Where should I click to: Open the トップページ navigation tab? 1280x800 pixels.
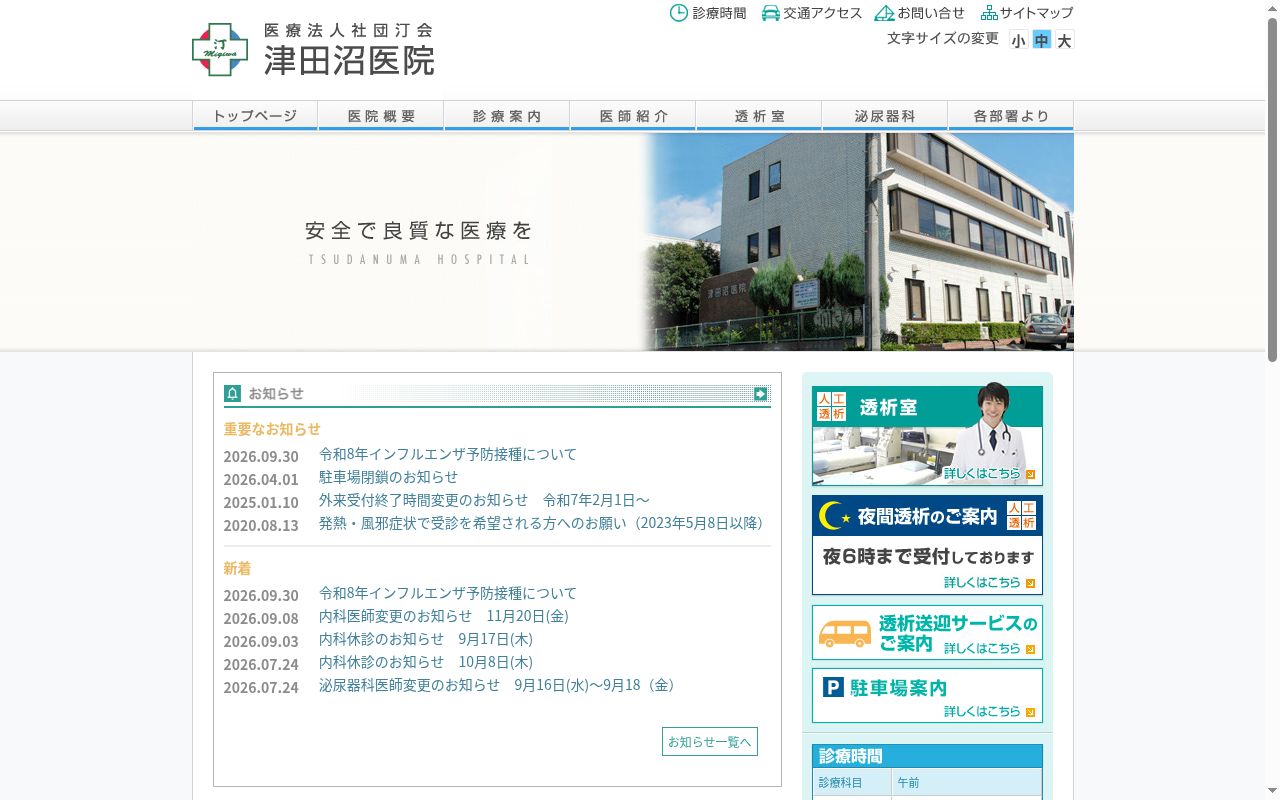pos(255,116)
